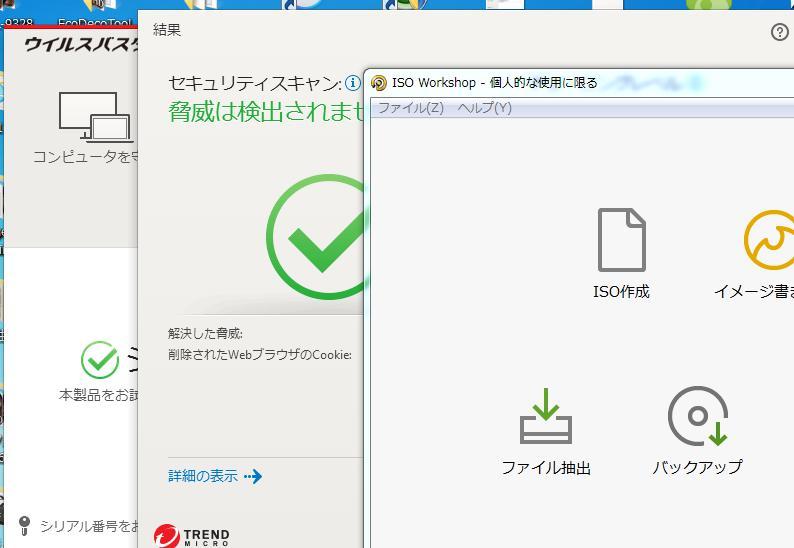
Task: Click the 削除されたWebブラウザのCookie text
Action: 259,355
